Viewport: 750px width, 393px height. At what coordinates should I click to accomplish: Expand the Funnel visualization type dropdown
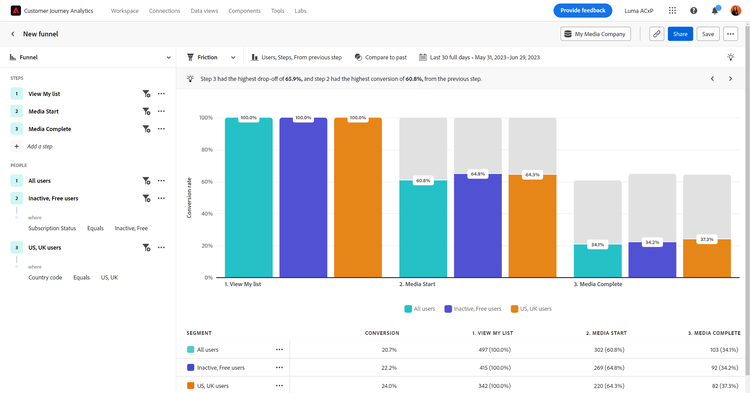90,57
